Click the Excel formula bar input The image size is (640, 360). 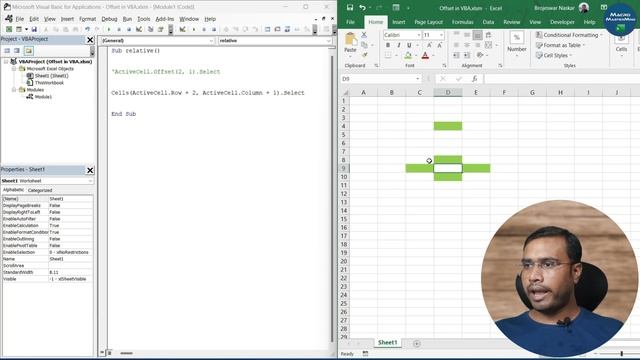click(561, 78)
